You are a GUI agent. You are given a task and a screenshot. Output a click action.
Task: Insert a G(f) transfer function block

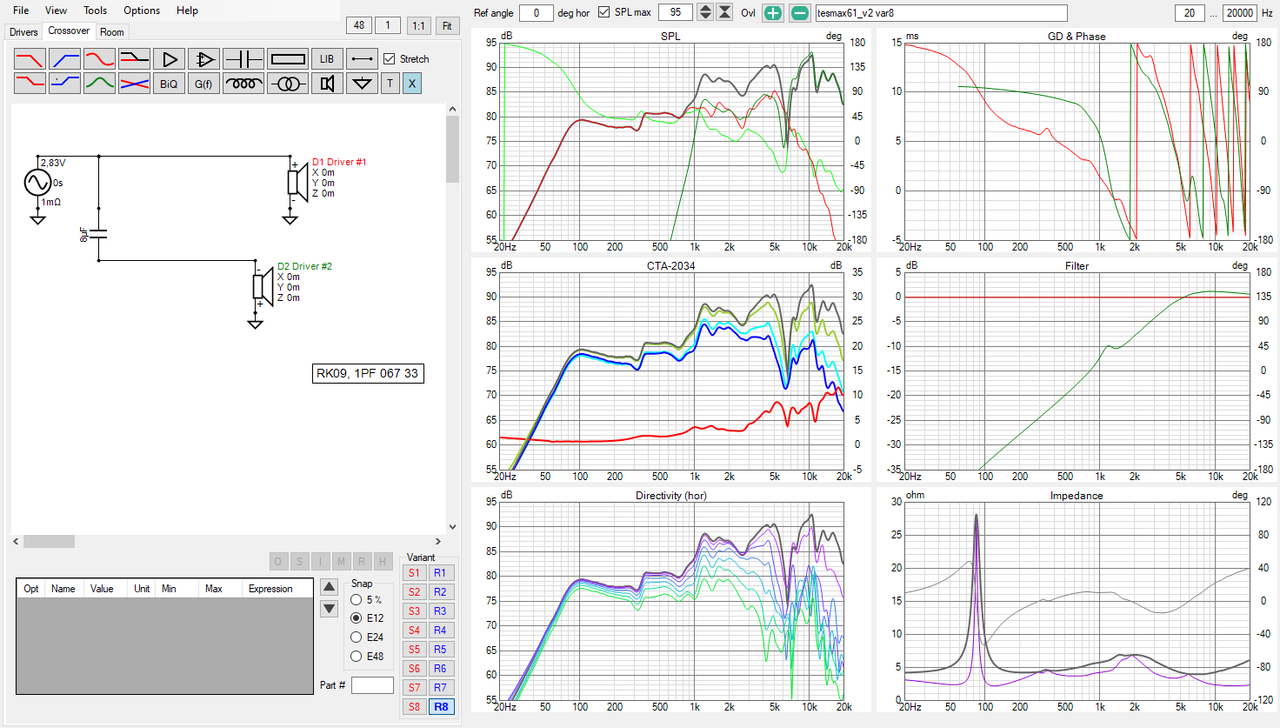pyautogui.click(x=203, y=84)
